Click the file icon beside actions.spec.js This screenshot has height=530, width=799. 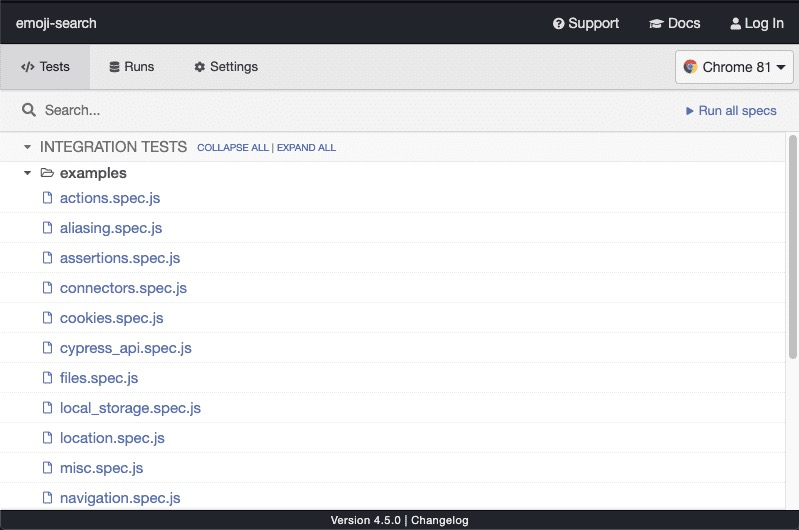pos(47,198)
